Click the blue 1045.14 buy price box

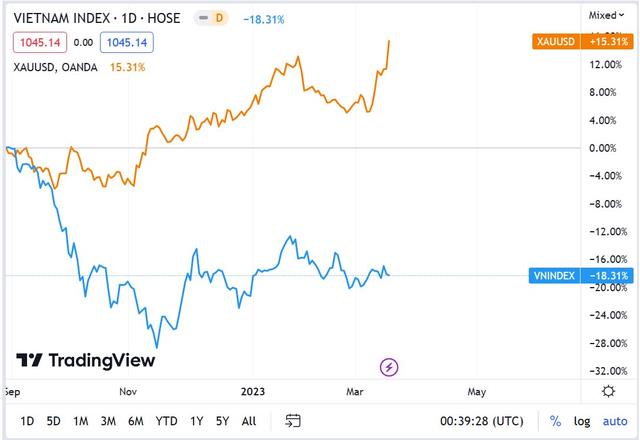pos(126,43)
